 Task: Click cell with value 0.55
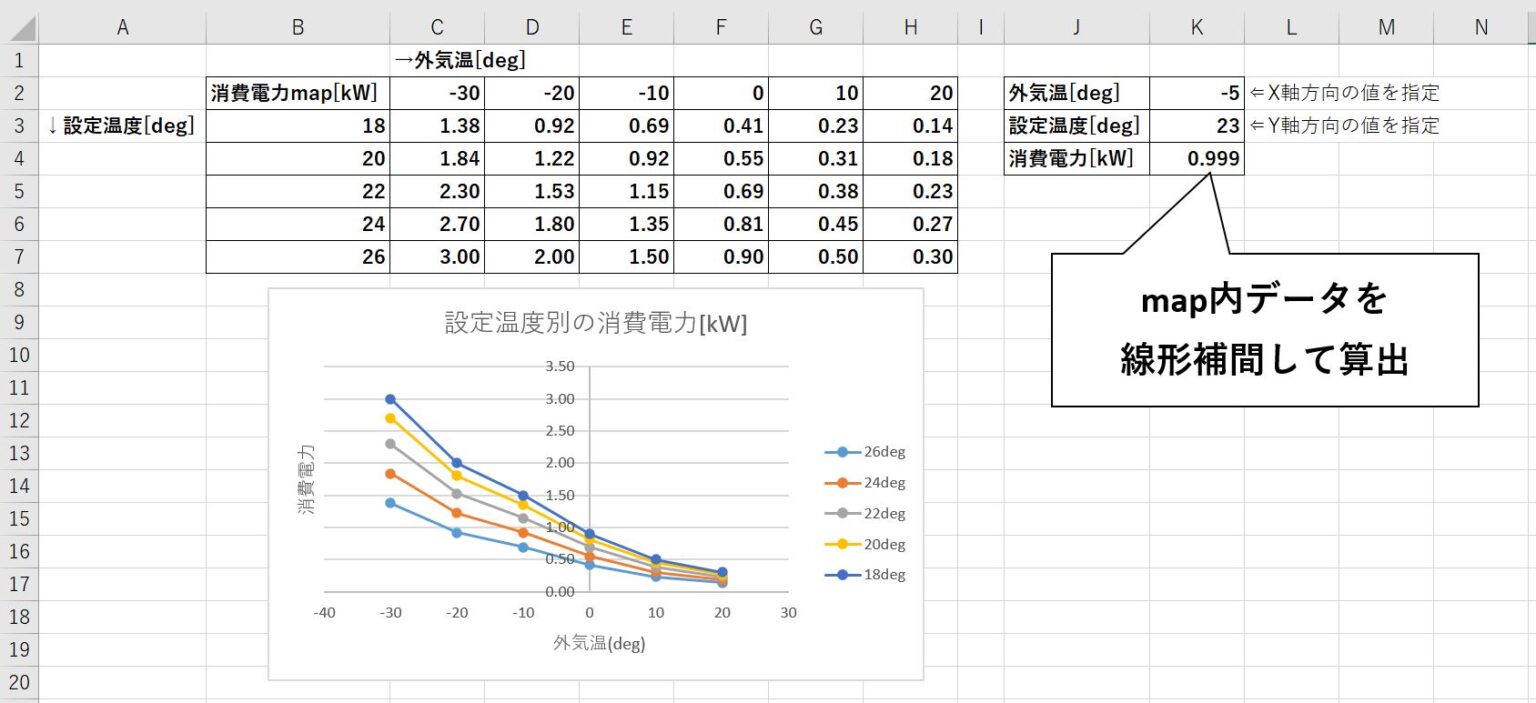[x=721, y=158]
